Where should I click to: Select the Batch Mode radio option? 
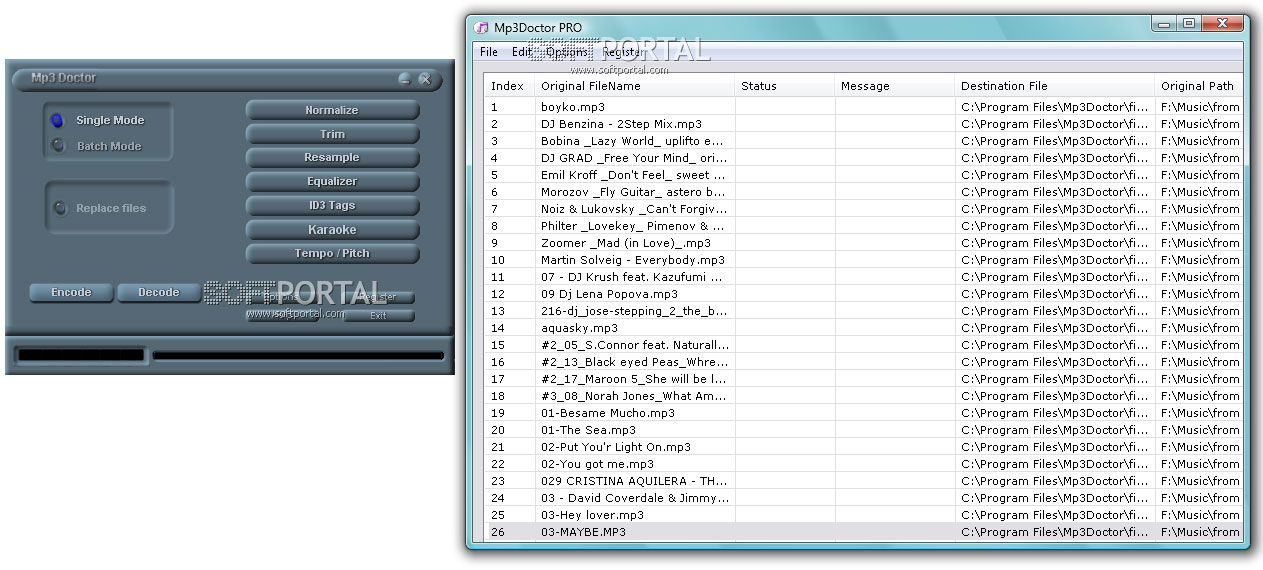coord(57,146)
